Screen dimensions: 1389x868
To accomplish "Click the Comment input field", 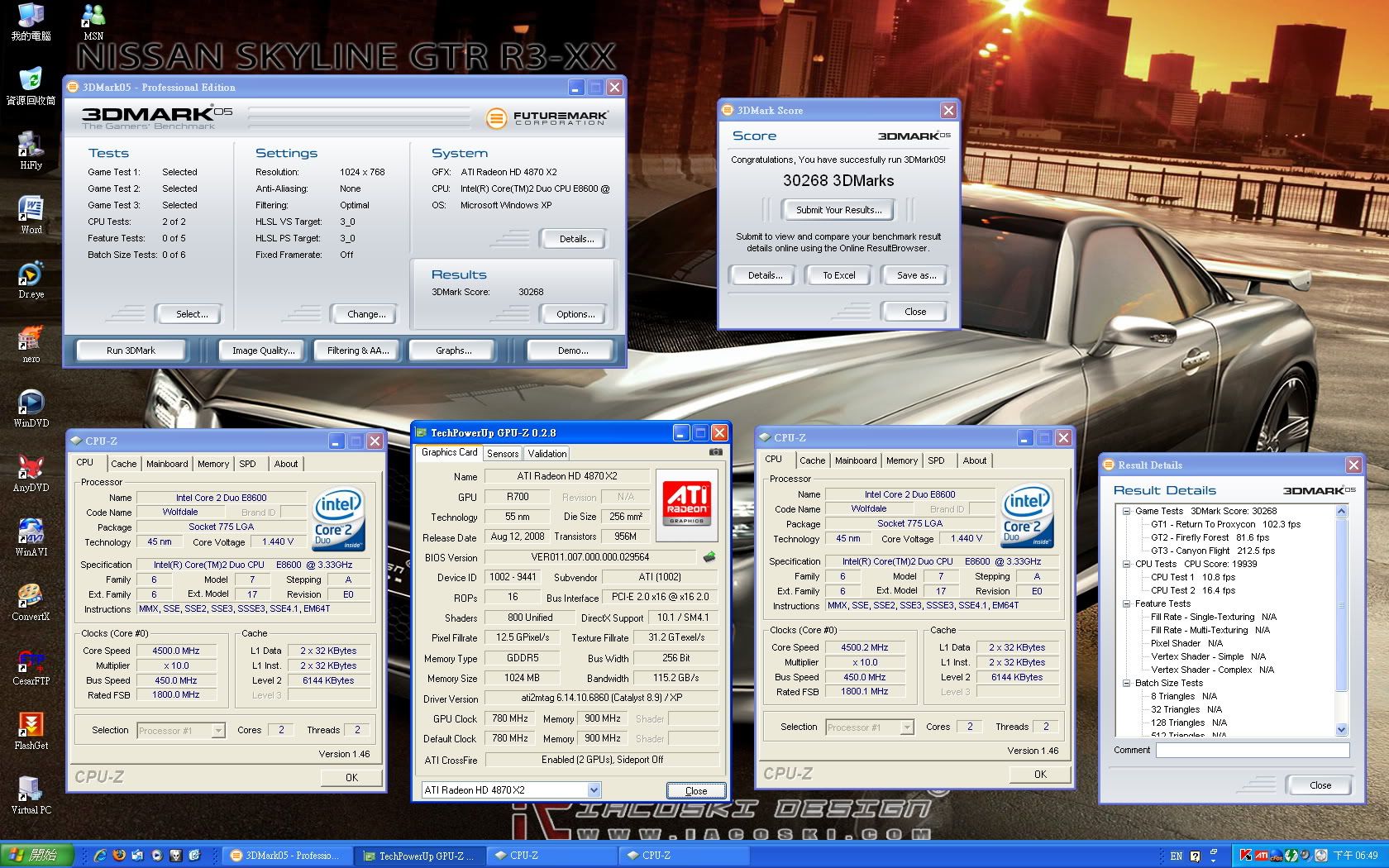I will click(x=1252, y=750).
